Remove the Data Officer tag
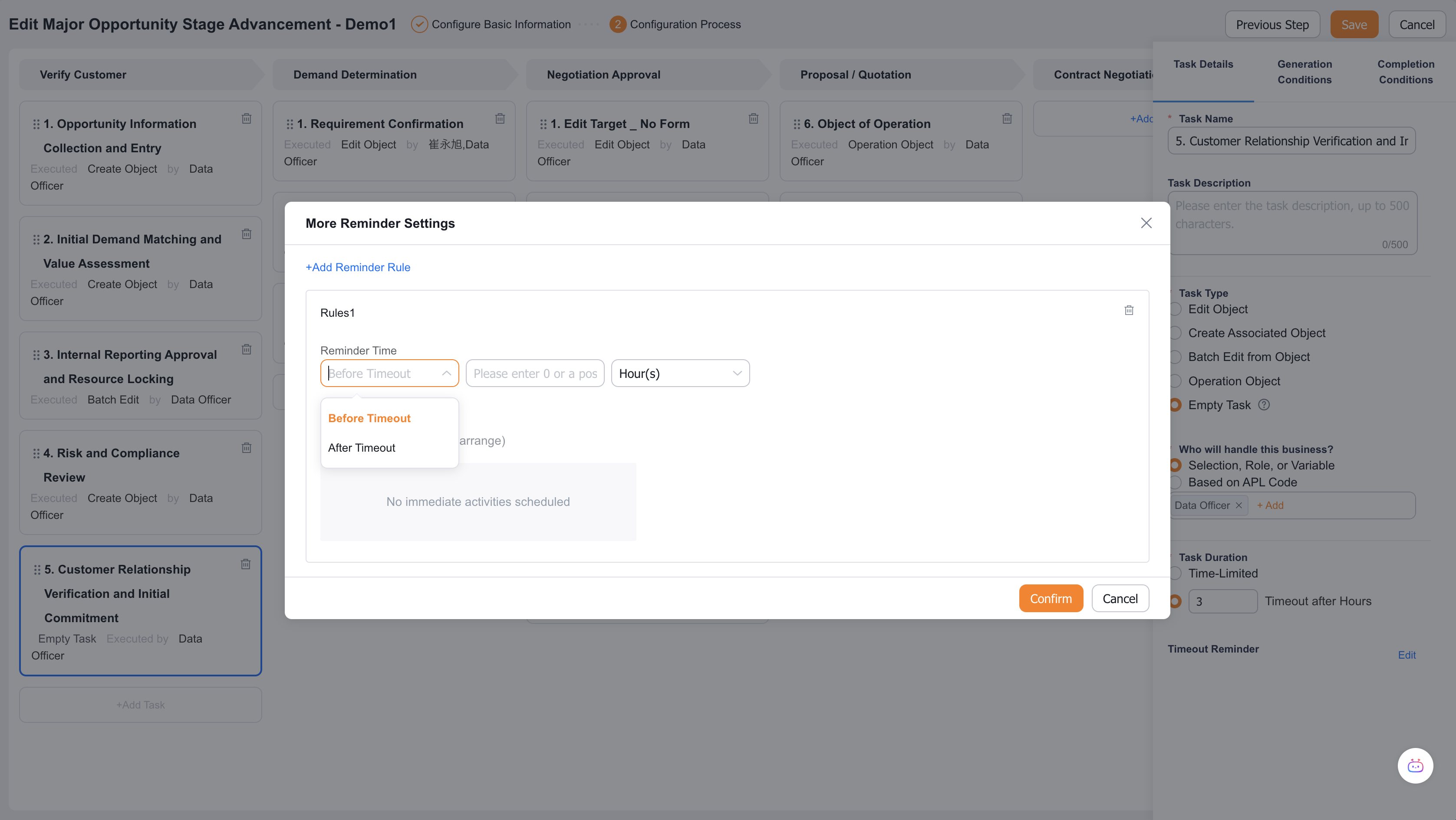This screenshot has width=1456, height=820. [1239, 505]
